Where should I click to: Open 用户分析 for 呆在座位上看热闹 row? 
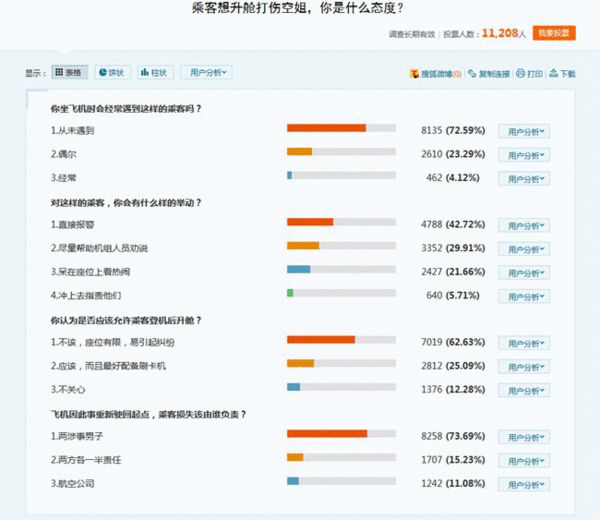(x=524, y=273)
